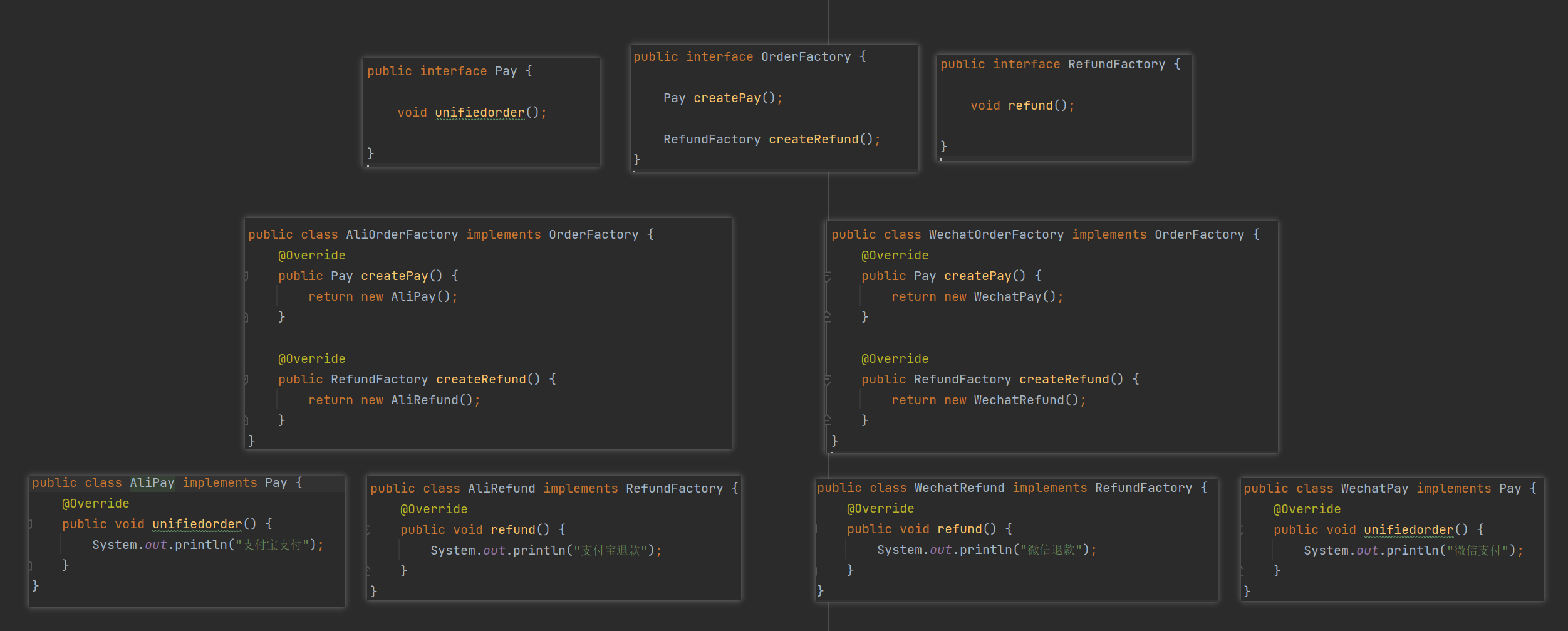Collapse unifiedorder fold marker in WechatPay class
This screenshot has width=1568, height=631.
(1242, 530)
